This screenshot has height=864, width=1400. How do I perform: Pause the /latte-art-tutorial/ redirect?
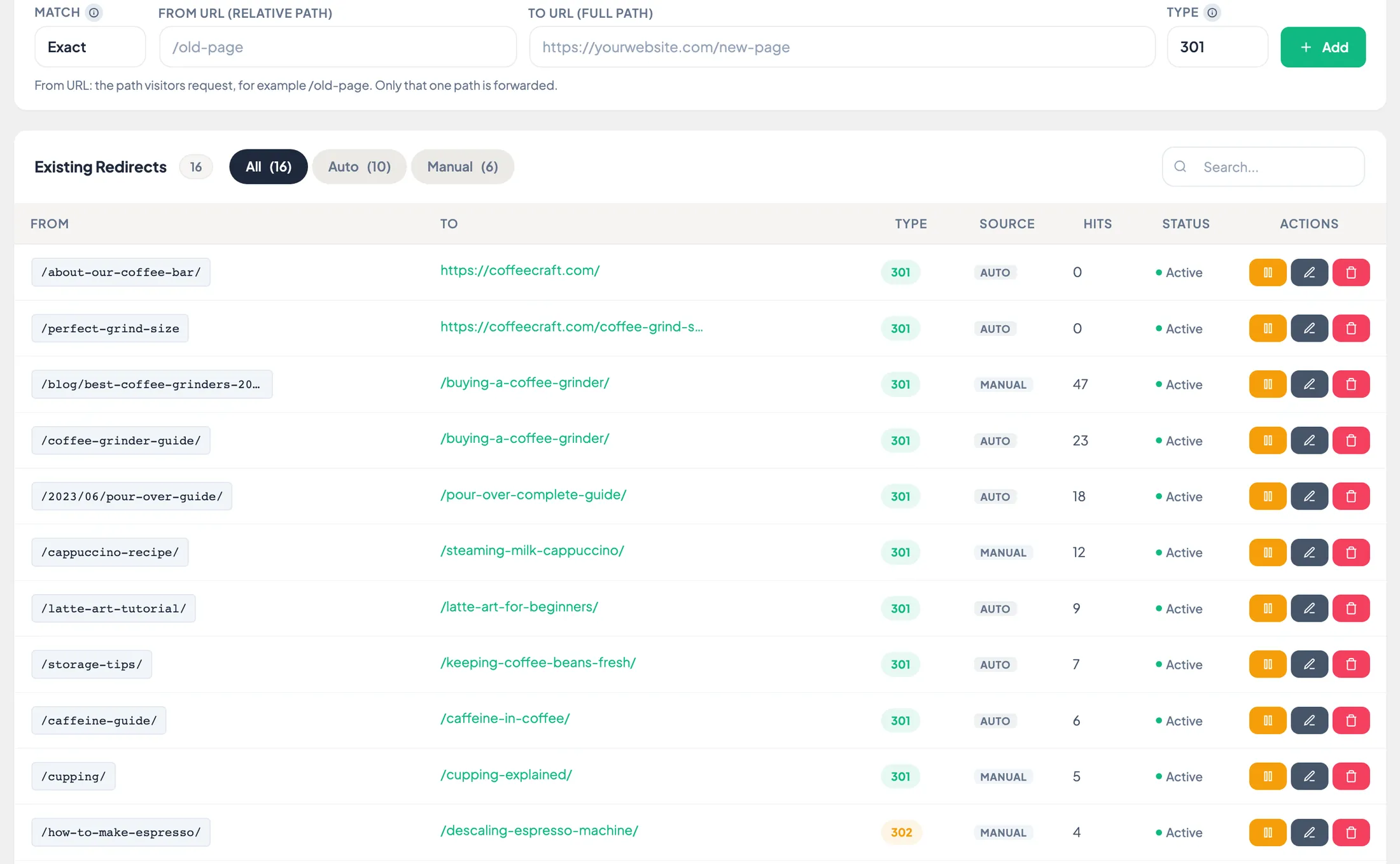tap(1268, 608)
